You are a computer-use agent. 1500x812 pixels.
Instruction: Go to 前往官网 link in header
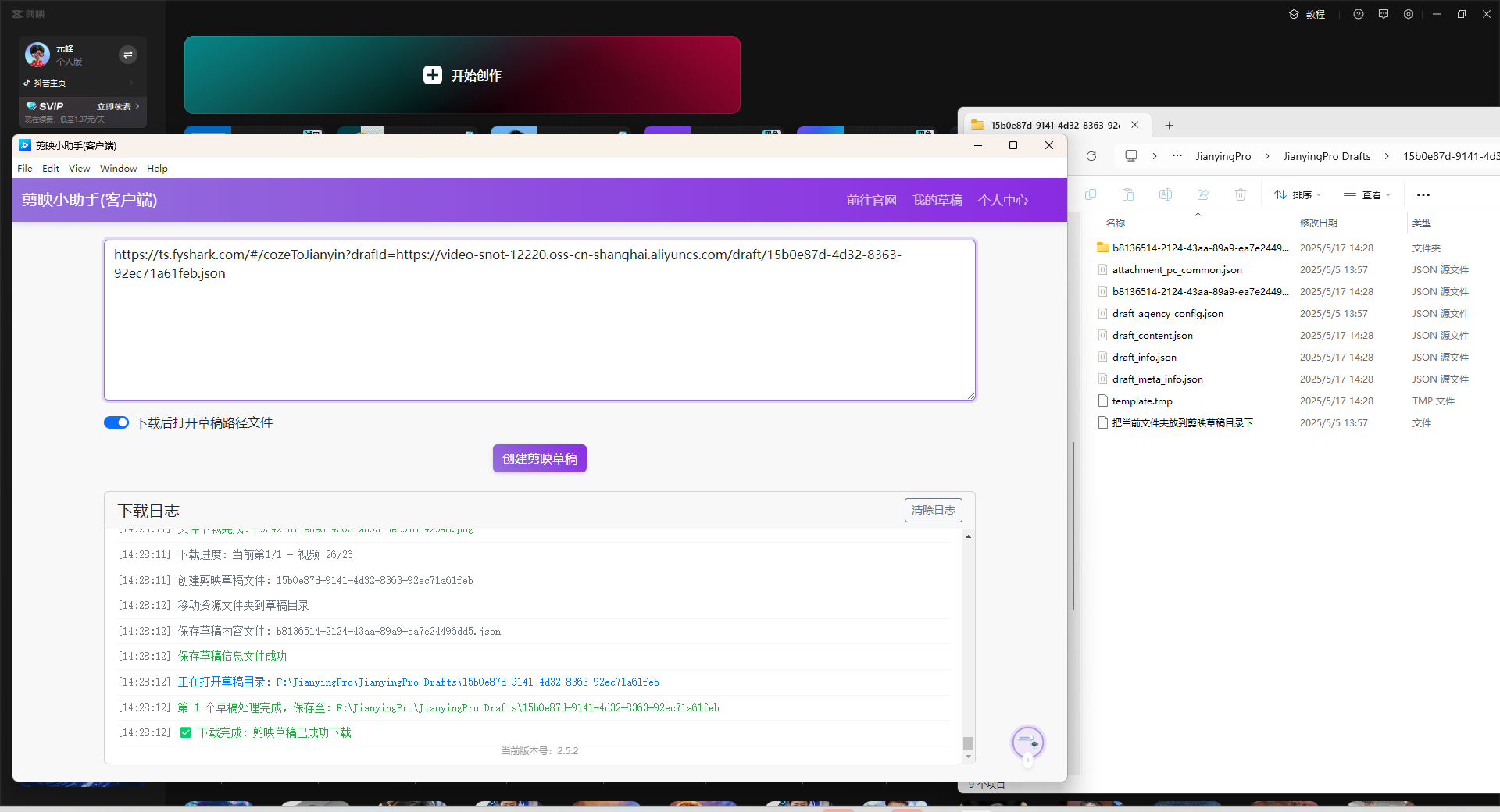872,200
